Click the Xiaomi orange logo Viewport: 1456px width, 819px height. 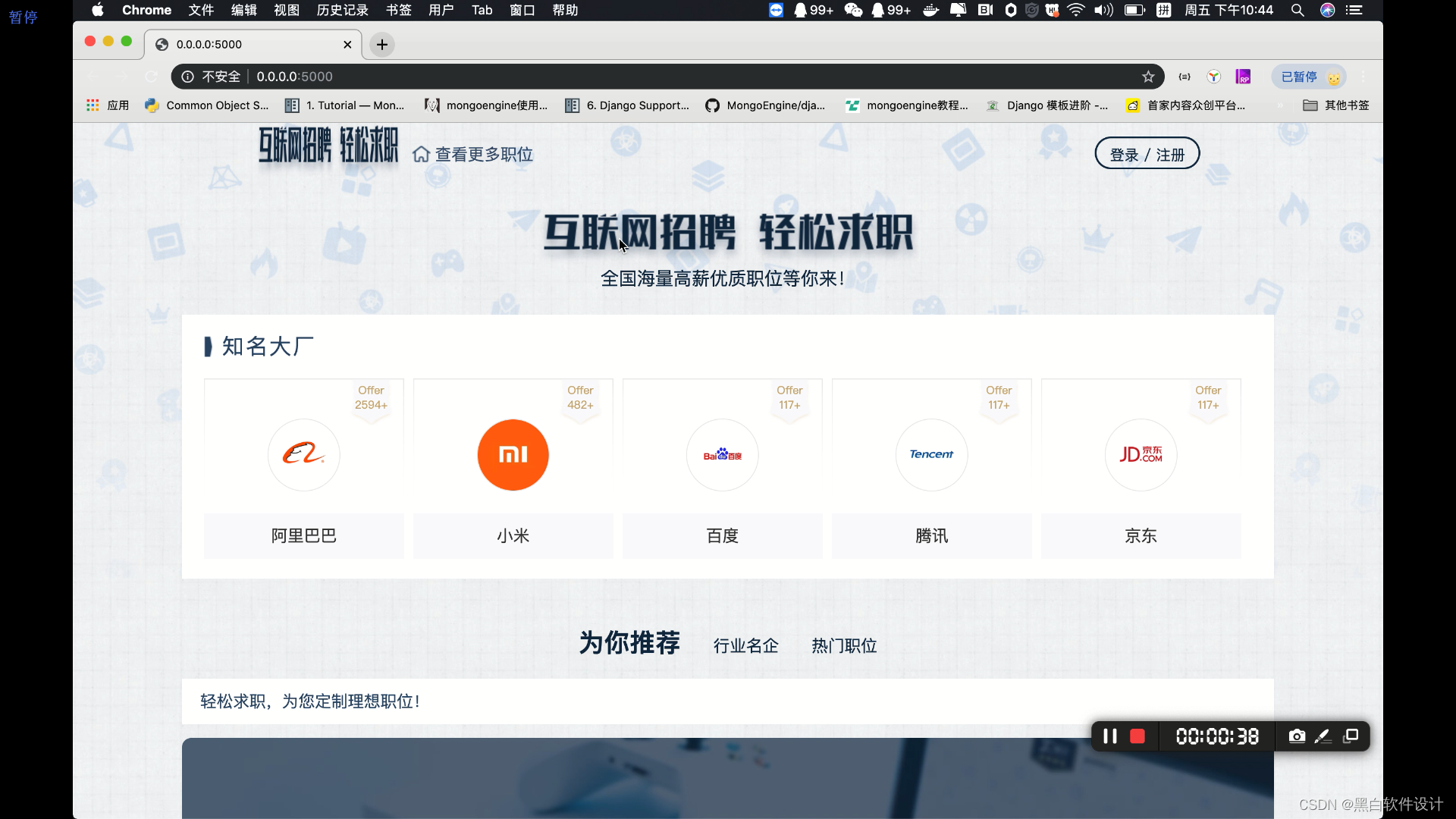513,454
